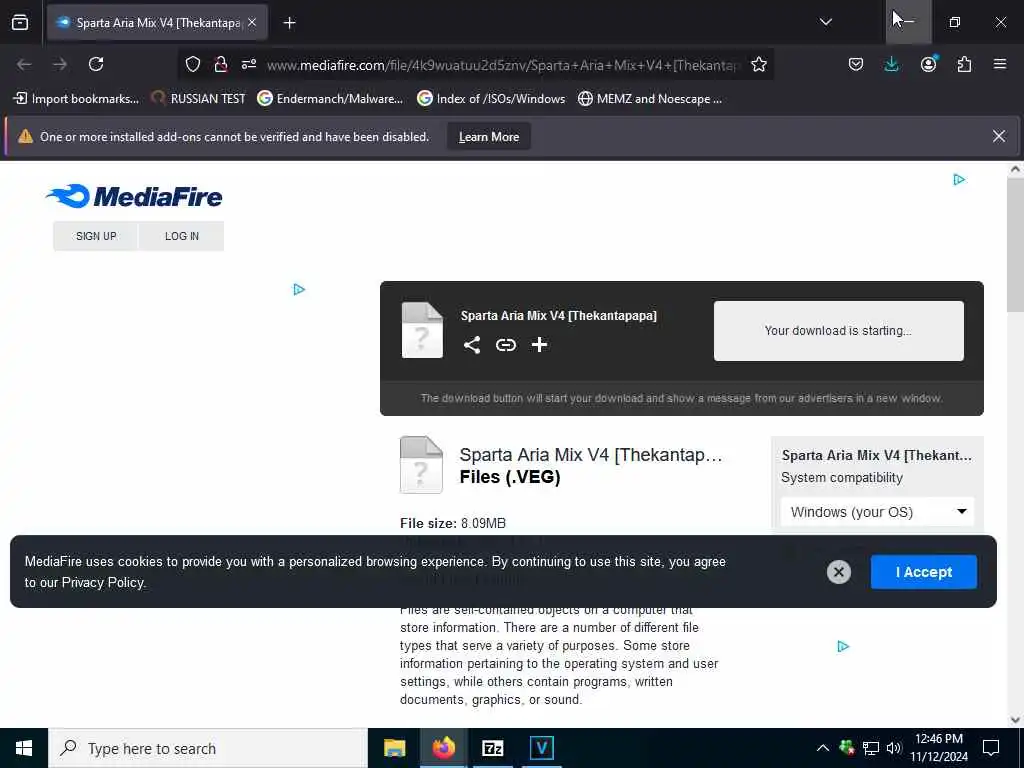Screen dimensions: 1024x768
Task: Open File Explorer from taskbar
Action: tap(394, 748)
